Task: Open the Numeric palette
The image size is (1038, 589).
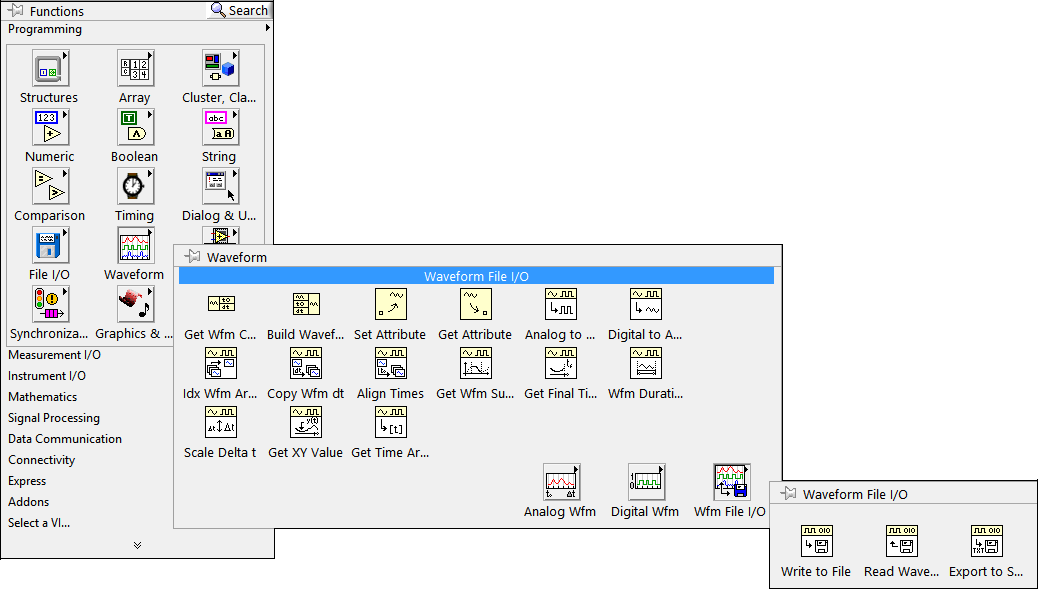Action: pos(51,127)
